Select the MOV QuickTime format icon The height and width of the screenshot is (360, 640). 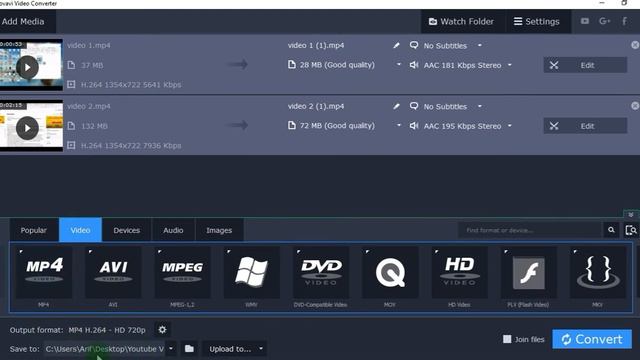(x=390, y=273)
